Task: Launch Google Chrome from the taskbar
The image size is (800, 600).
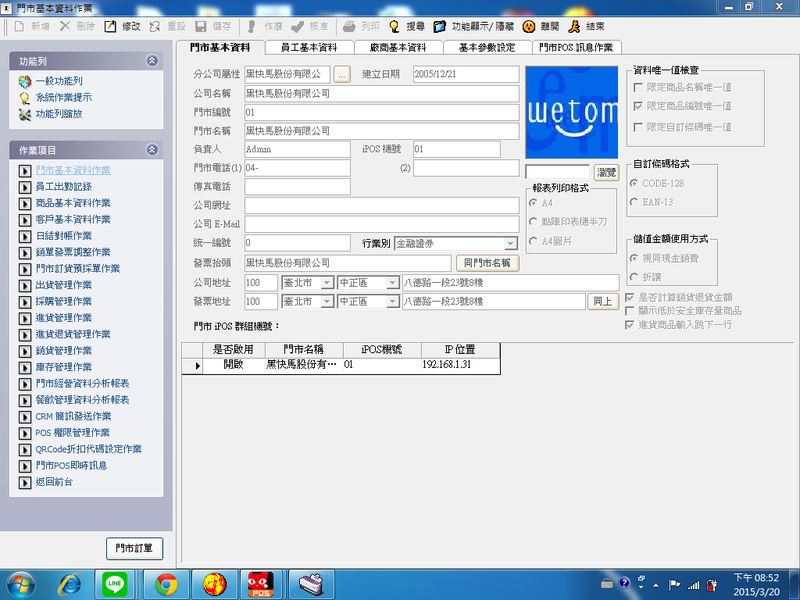Action: tap(166, 584)
